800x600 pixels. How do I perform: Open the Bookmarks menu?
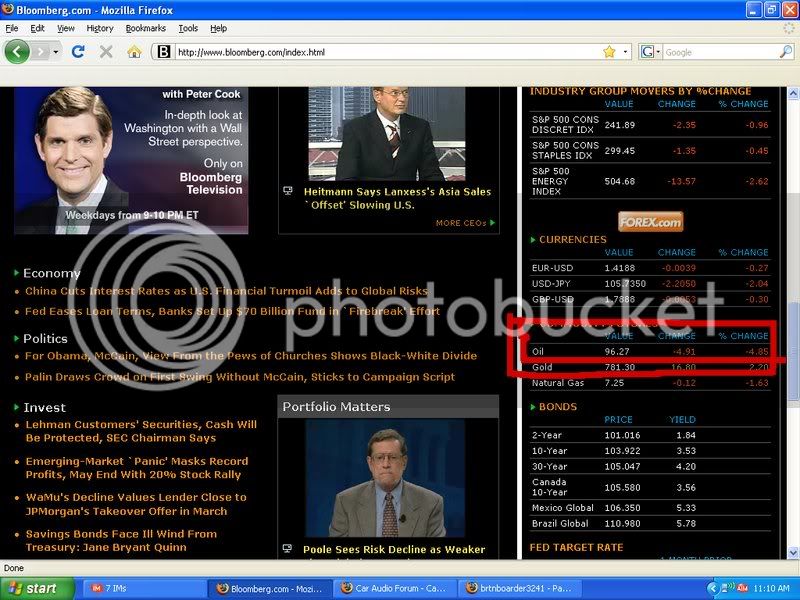(146, 29)
